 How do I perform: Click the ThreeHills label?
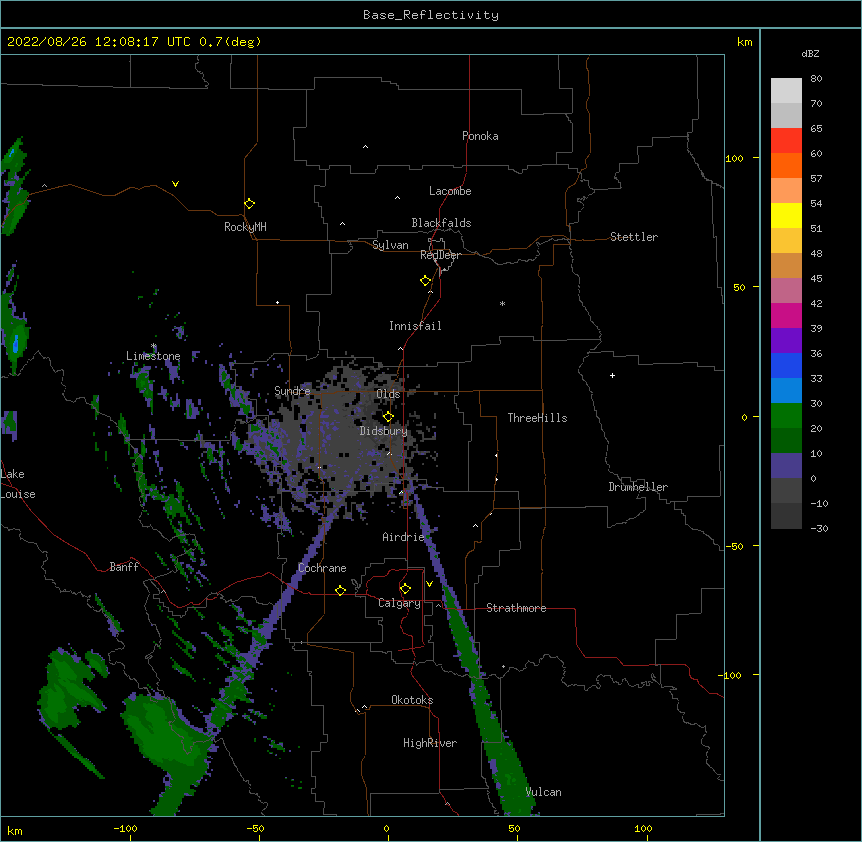tap(537, 418)
